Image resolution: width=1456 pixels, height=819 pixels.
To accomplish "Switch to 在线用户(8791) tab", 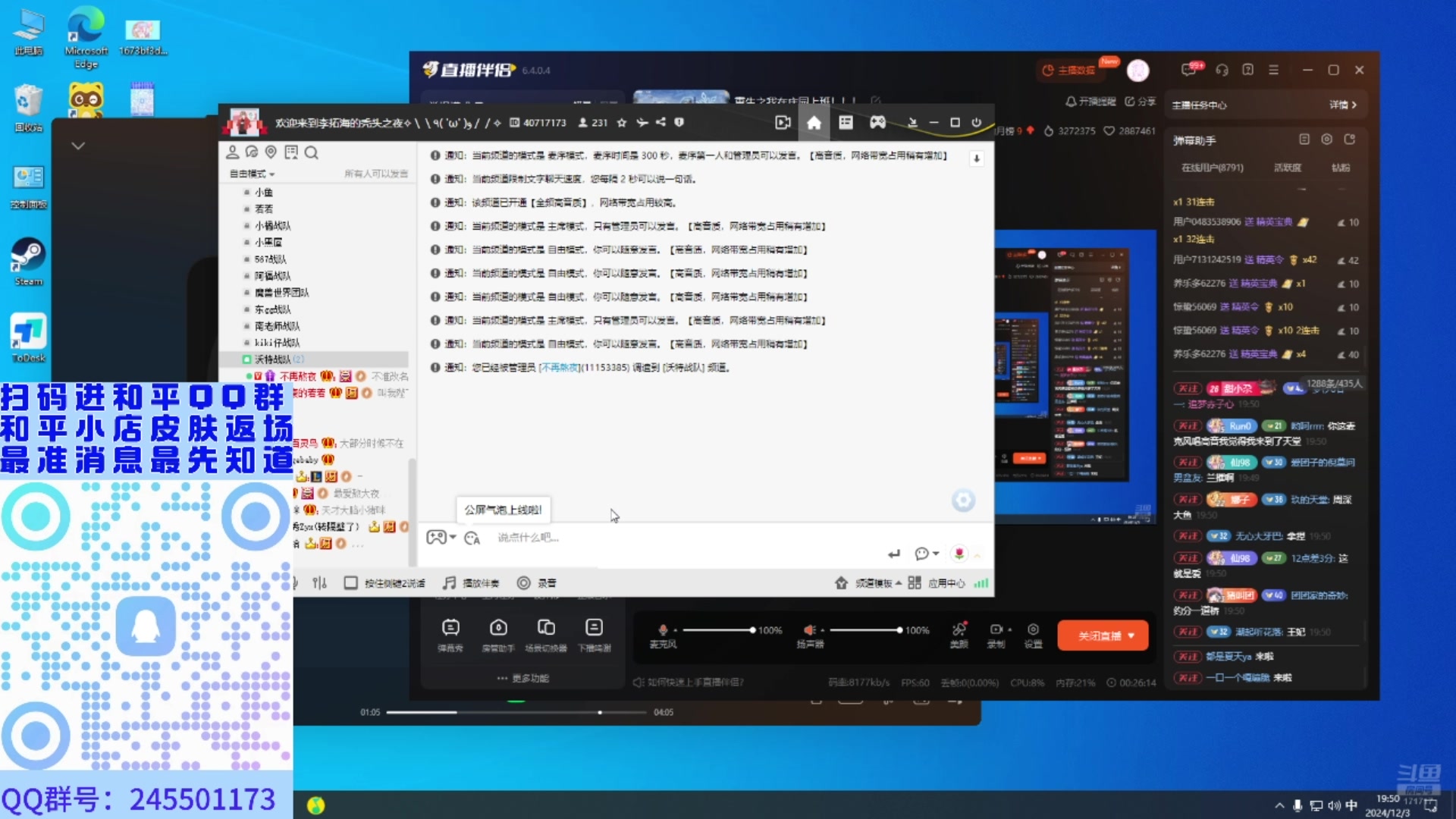I will coord(1212,168).
